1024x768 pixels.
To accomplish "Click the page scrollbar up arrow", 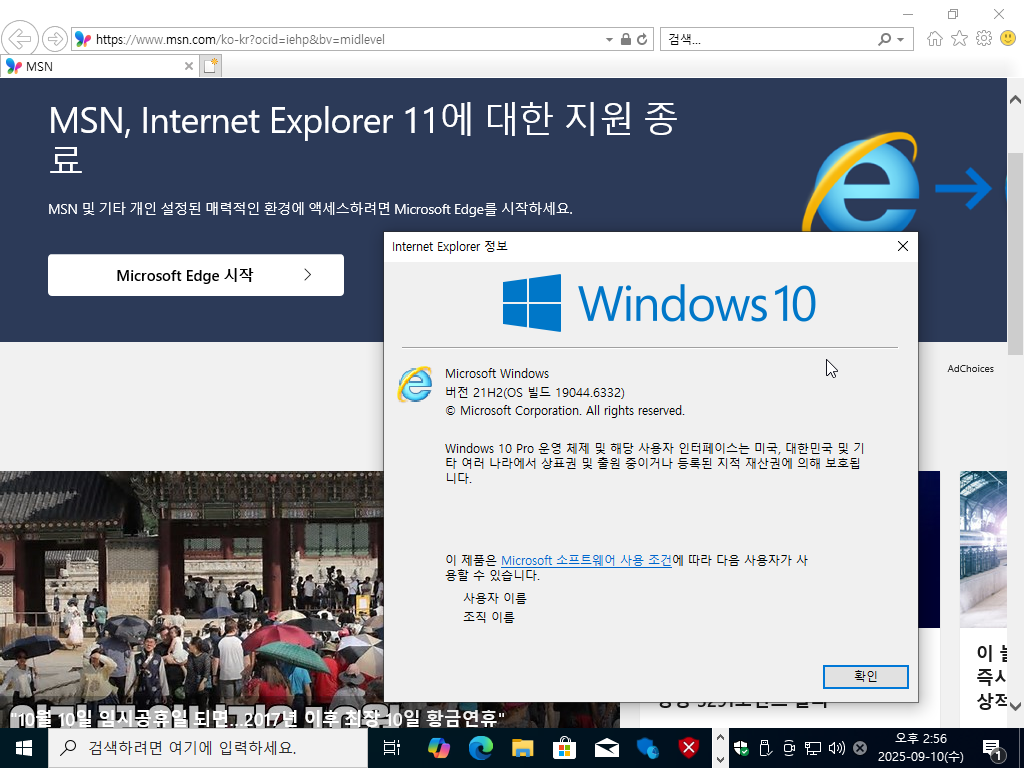I will tap(1016, 100).
